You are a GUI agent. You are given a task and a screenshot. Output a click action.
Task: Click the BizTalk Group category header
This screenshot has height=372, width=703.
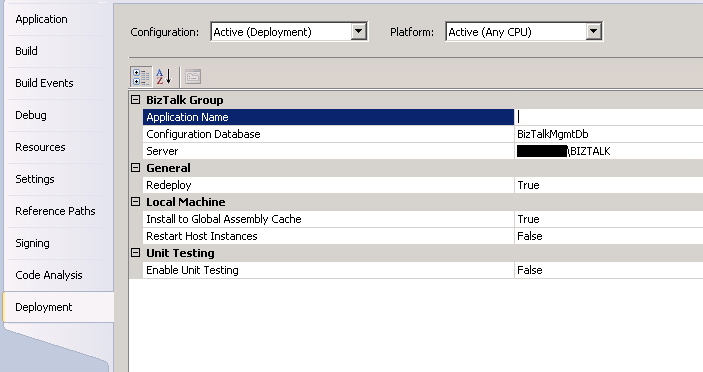point(185,100)
